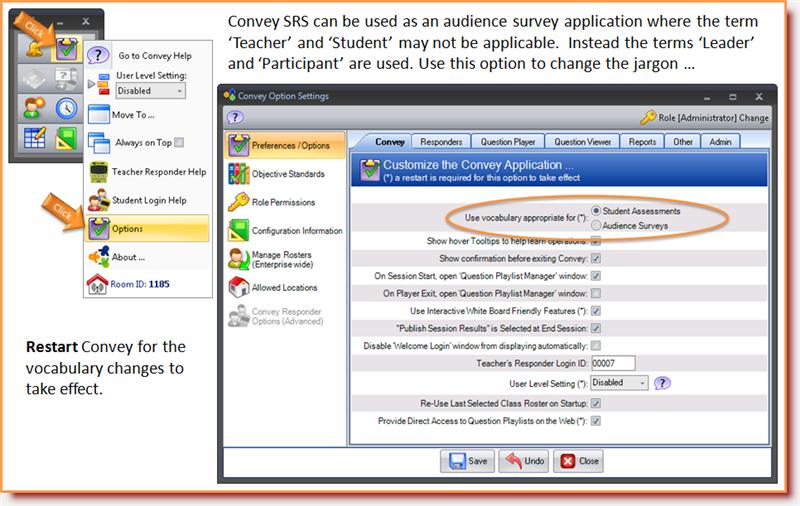
Task: Click the user with sun icon in toolbar
Action: [x=34, y=108]
